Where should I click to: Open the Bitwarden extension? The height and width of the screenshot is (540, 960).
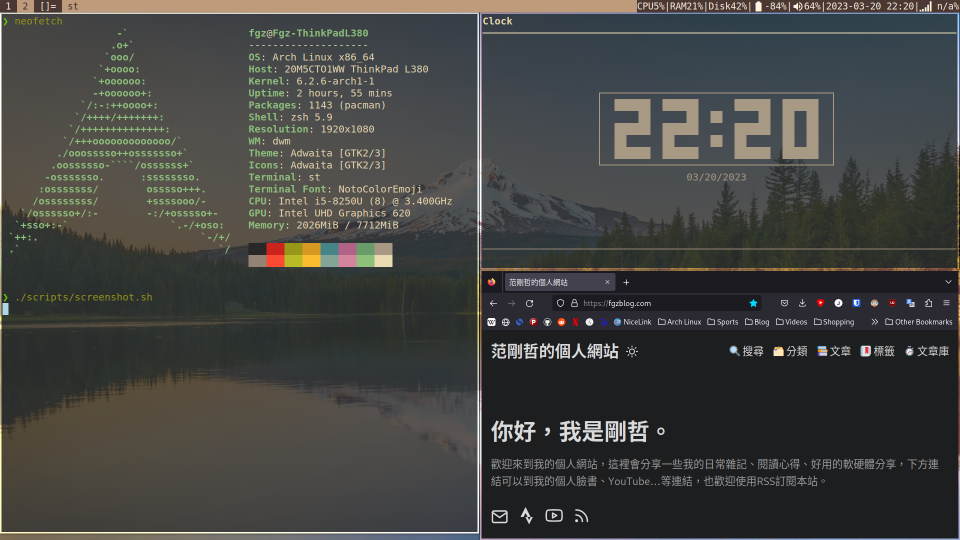[857, 303]
